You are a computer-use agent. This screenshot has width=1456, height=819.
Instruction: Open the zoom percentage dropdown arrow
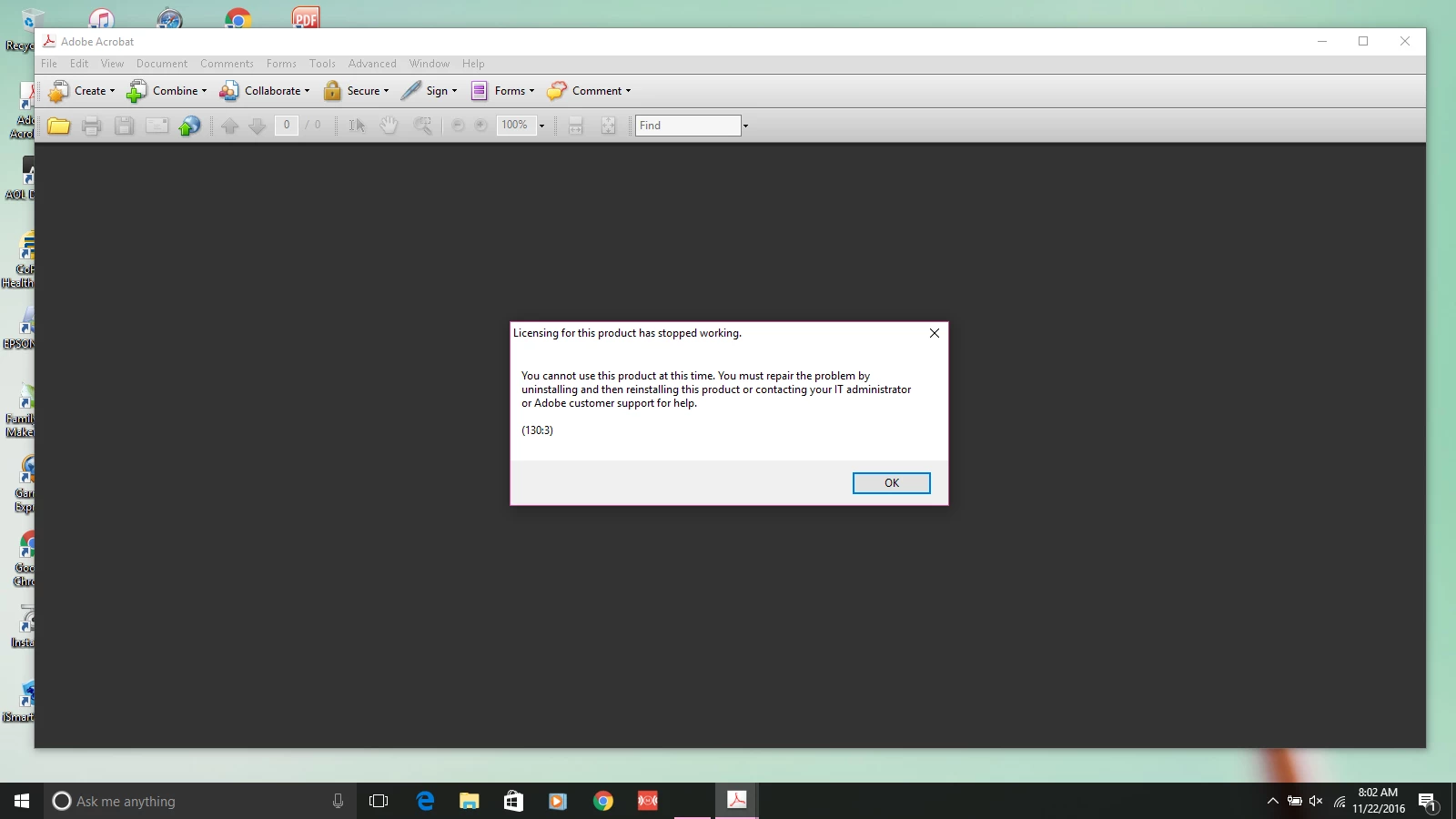tap(541, 126)
